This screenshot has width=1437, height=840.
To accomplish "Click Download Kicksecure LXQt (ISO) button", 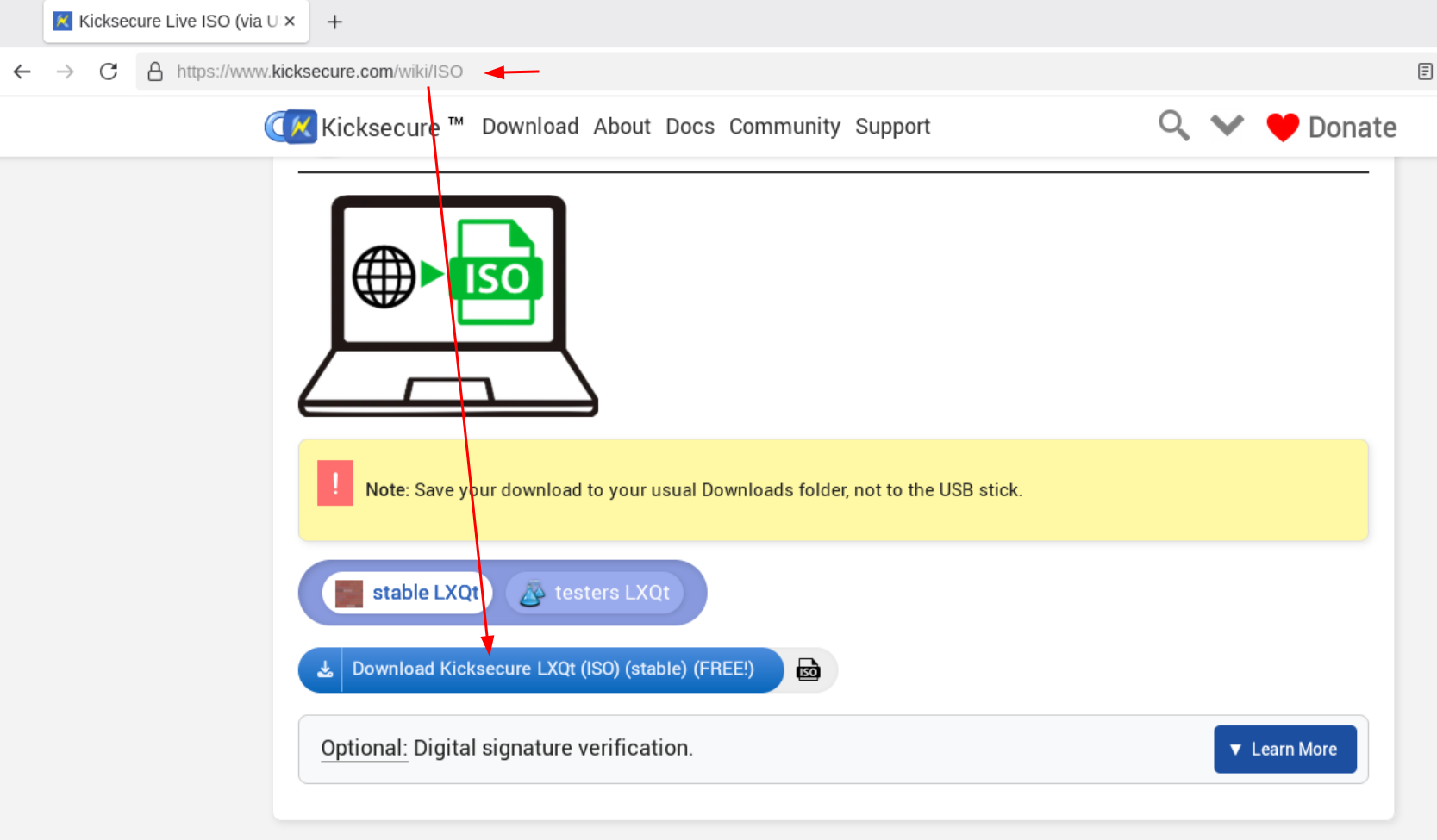I will (540, 669).
